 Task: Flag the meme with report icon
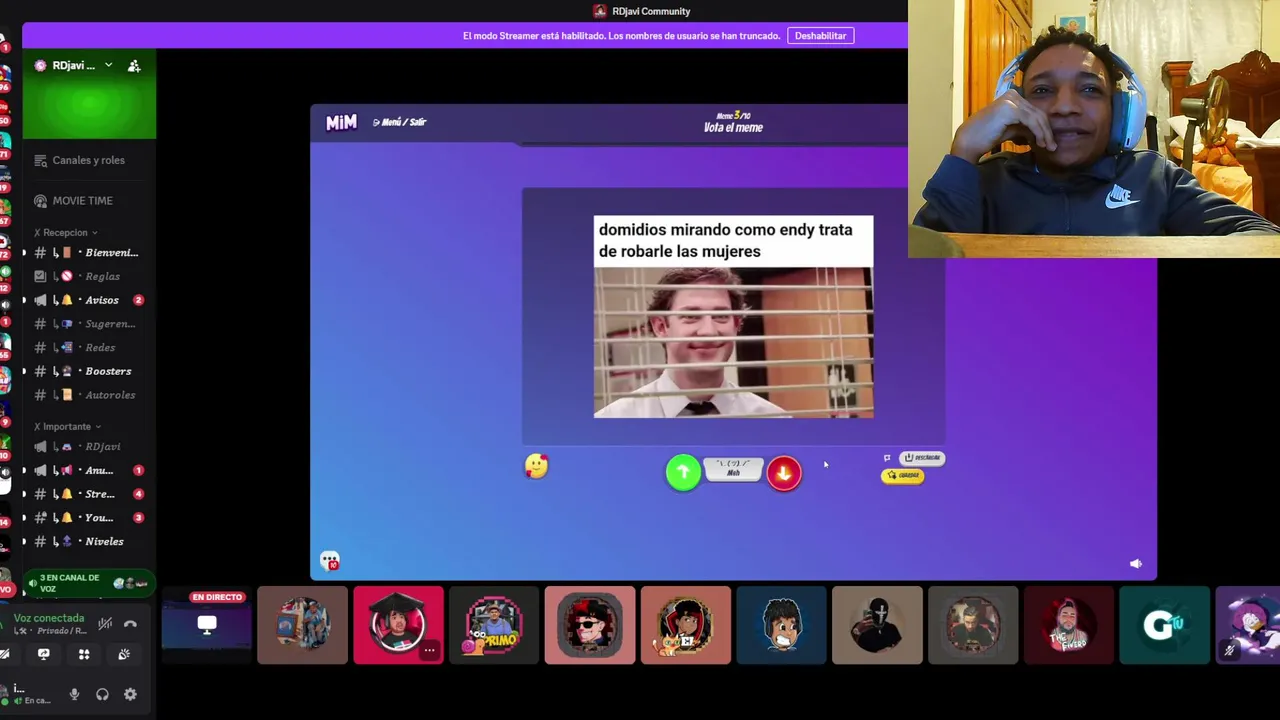(x=887, y=458)
